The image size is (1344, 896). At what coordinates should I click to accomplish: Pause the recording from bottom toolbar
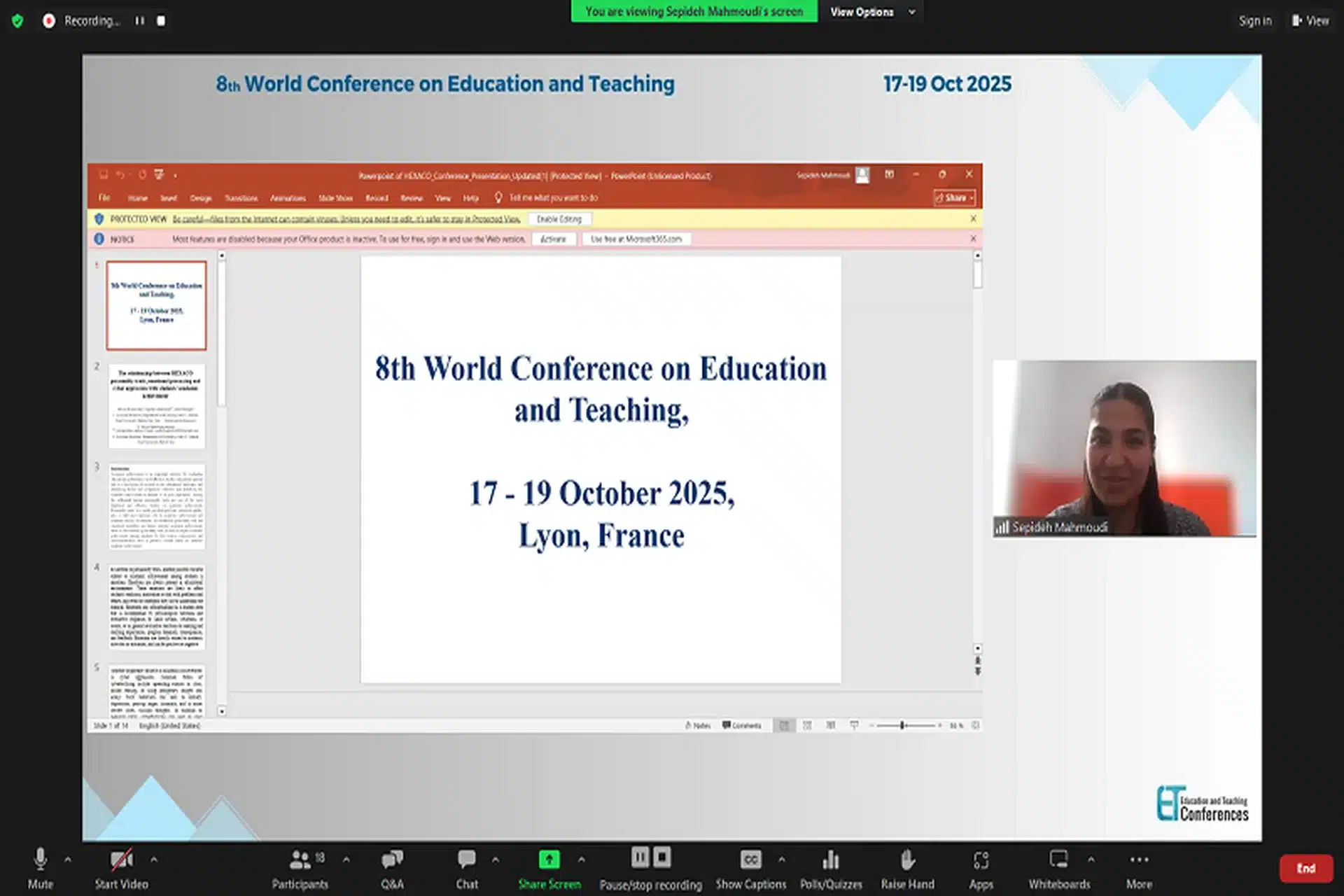640,857
